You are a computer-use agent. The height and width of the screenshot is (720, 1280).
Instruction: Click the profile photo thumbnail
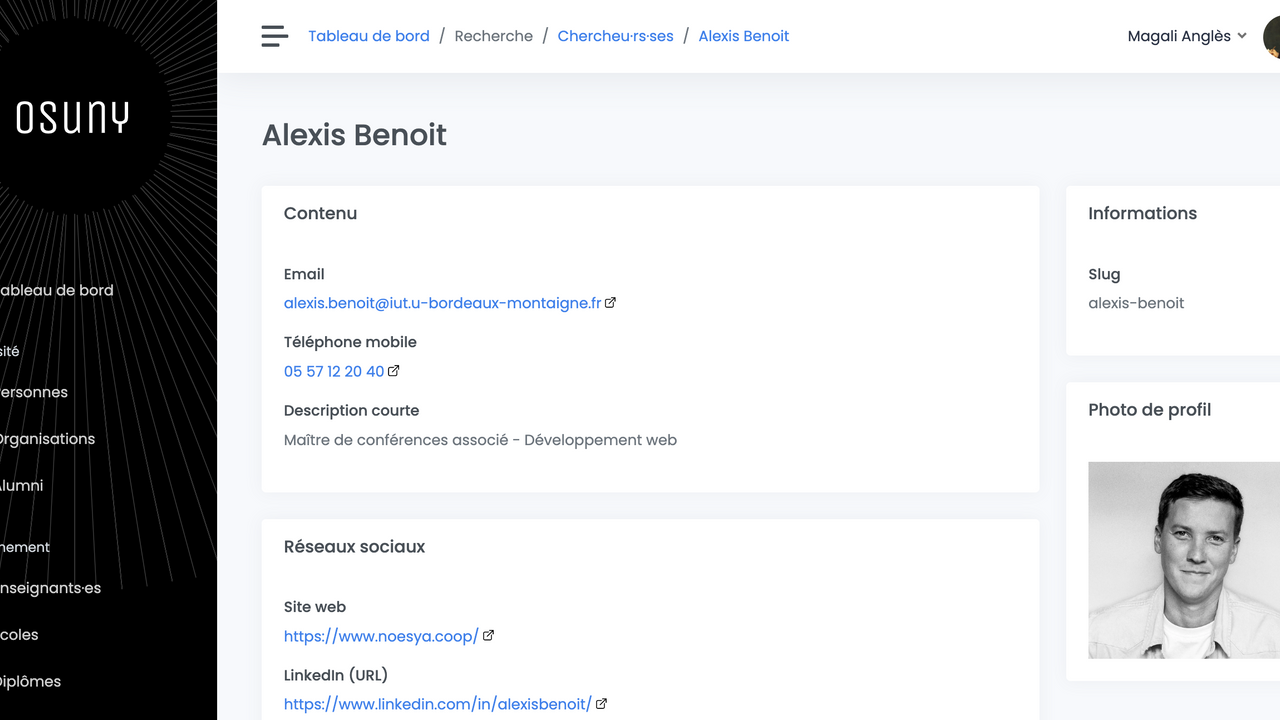(1183, 560)
